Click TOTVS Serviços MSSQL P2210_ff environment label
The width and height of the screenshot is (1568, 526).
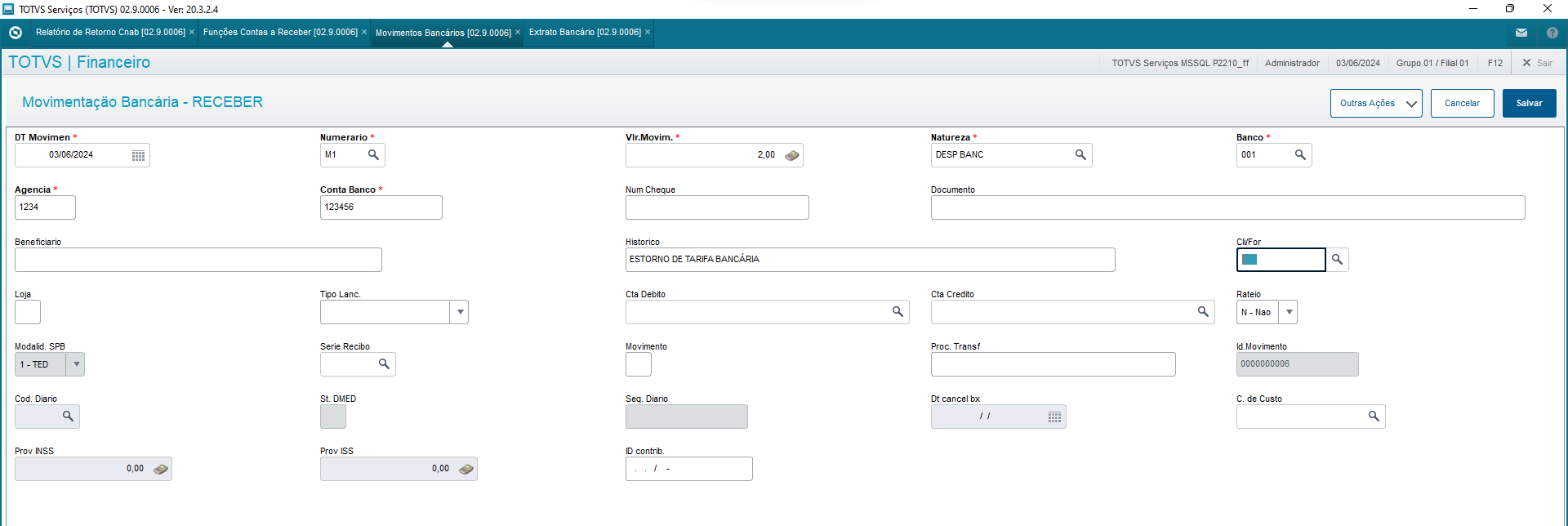point(1180,63)
